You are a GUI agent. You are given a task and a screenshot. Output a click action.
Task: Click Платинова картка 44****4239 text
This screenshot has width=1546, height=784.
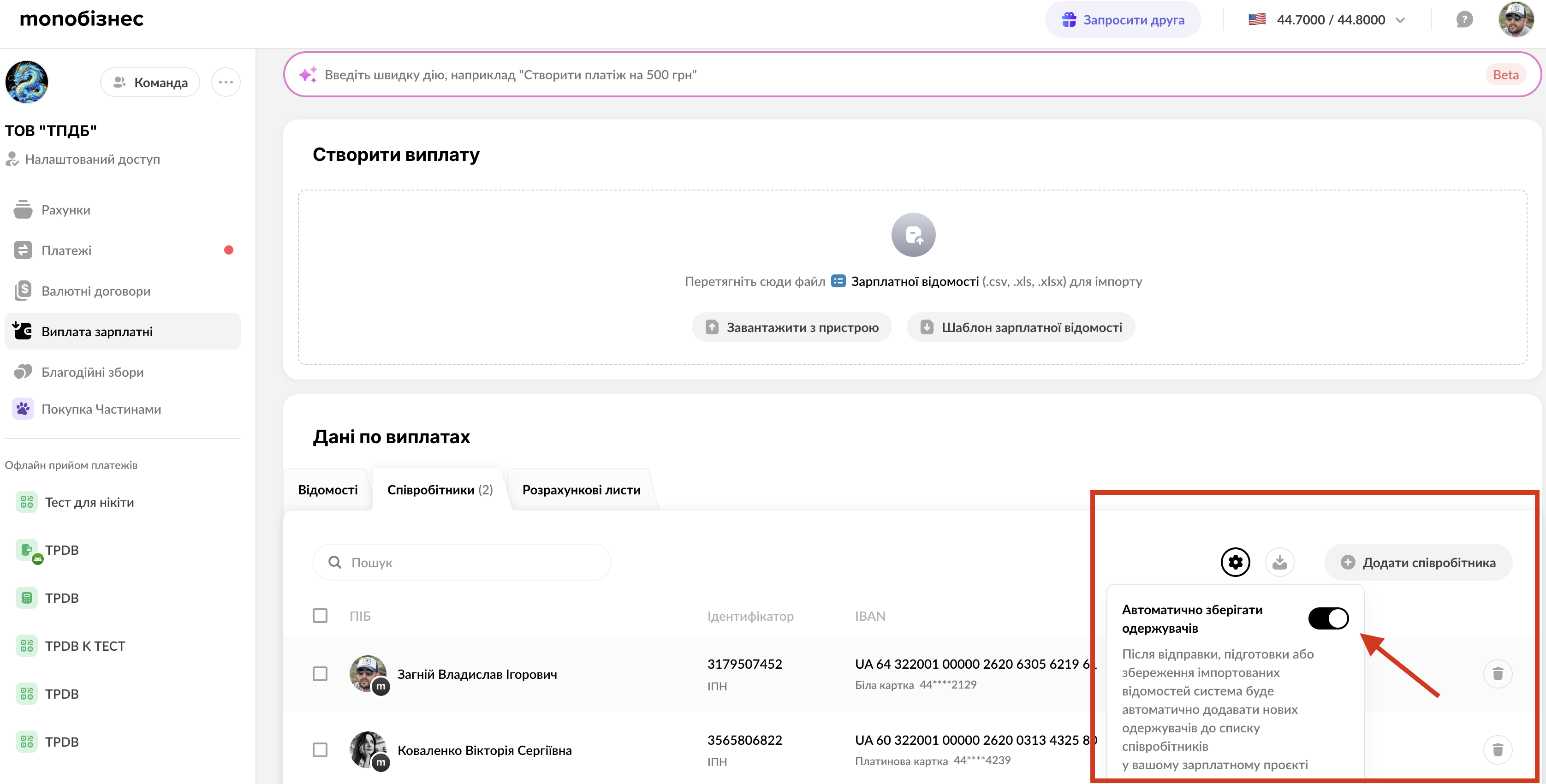[x=932, y=760]
